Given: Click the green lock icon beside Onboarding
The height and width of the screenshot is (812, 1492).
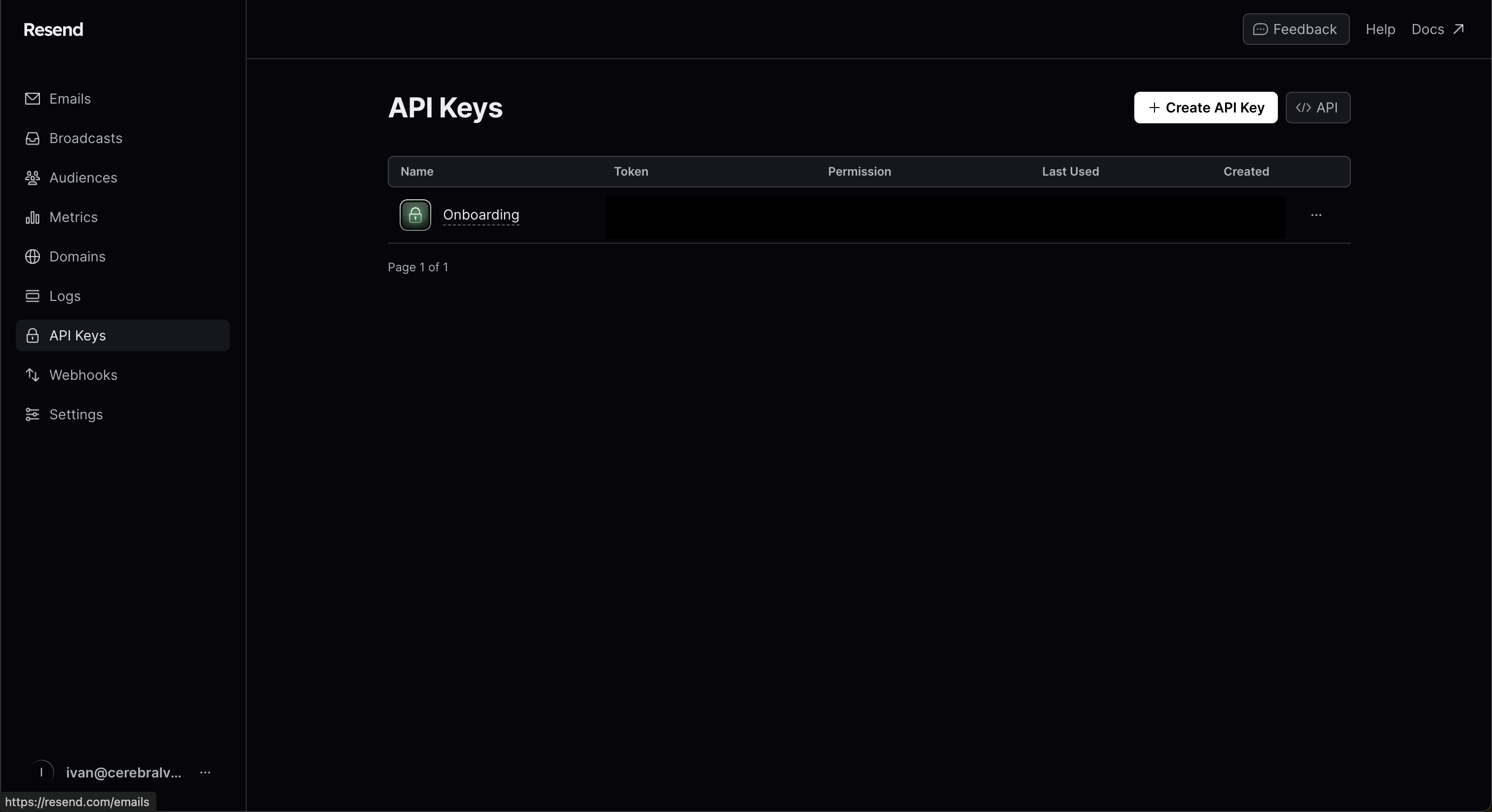Looking at the screenshot, I should tap(415, 215).
